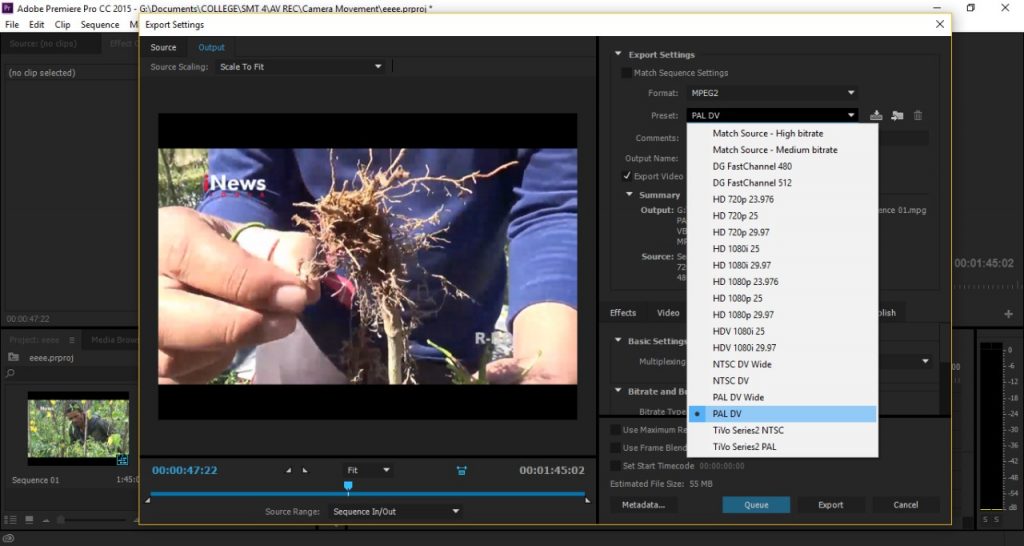Click the blue playhead on preview timeline

[348, 486]
